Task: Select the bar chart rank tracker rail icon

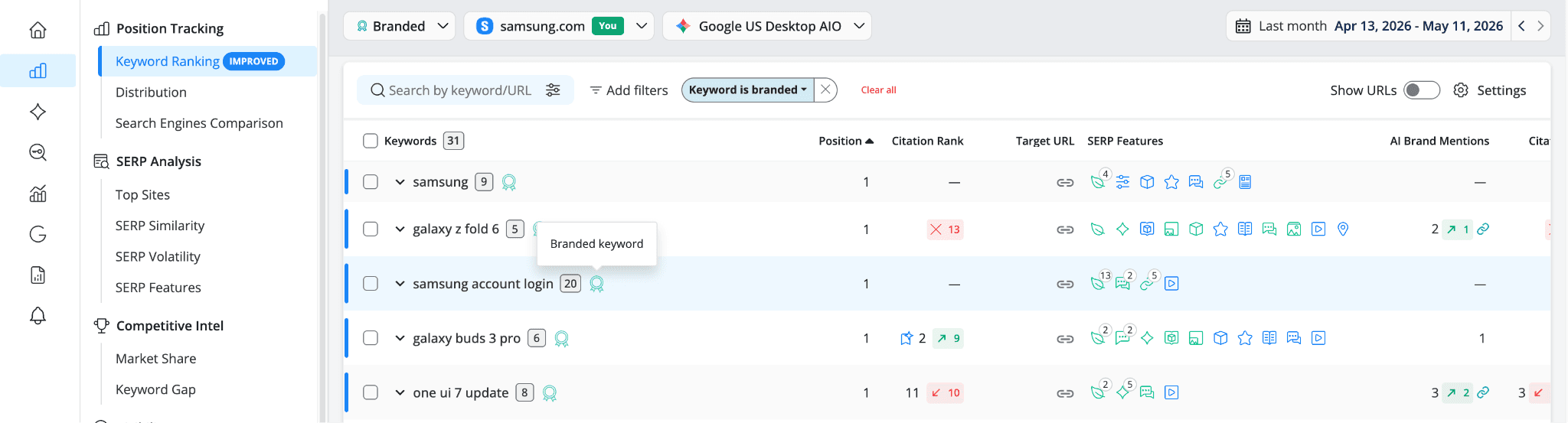Action: pos(38,71)
